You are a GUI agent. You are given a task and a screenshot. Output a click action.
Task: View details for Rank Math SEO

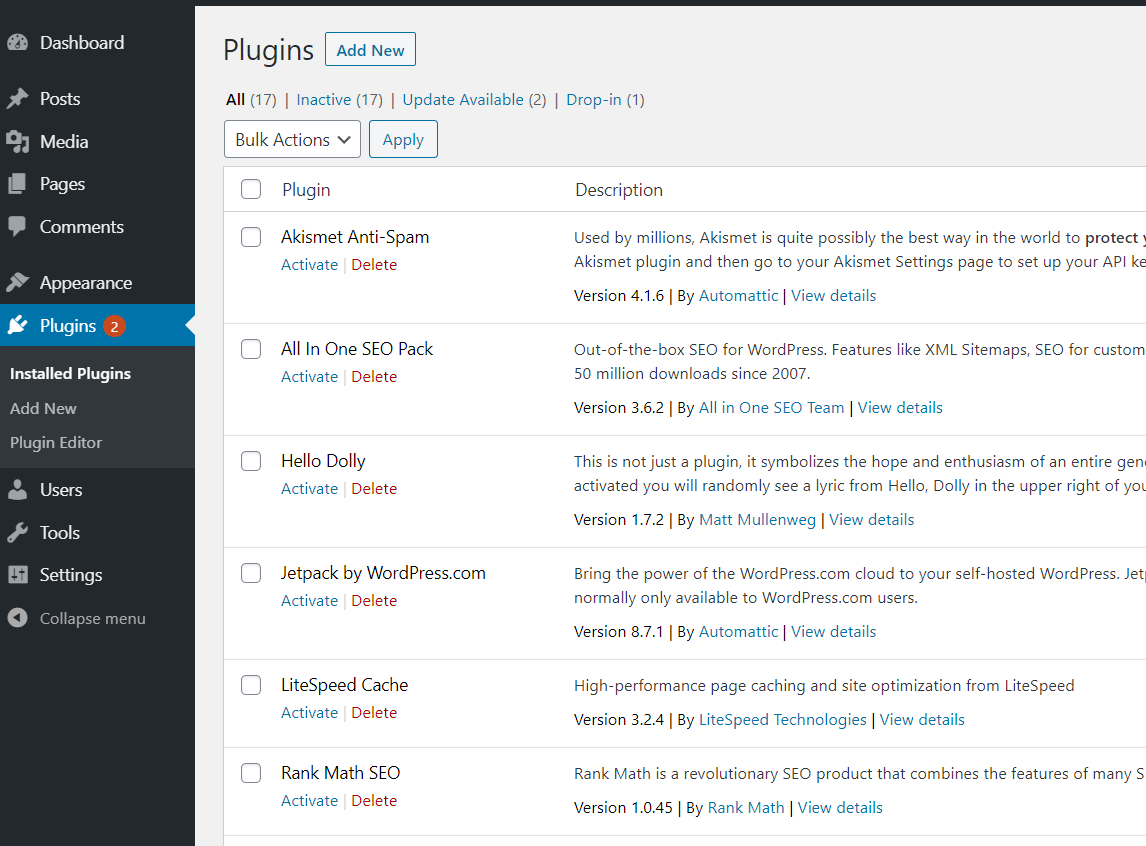[x=840, y=807]
